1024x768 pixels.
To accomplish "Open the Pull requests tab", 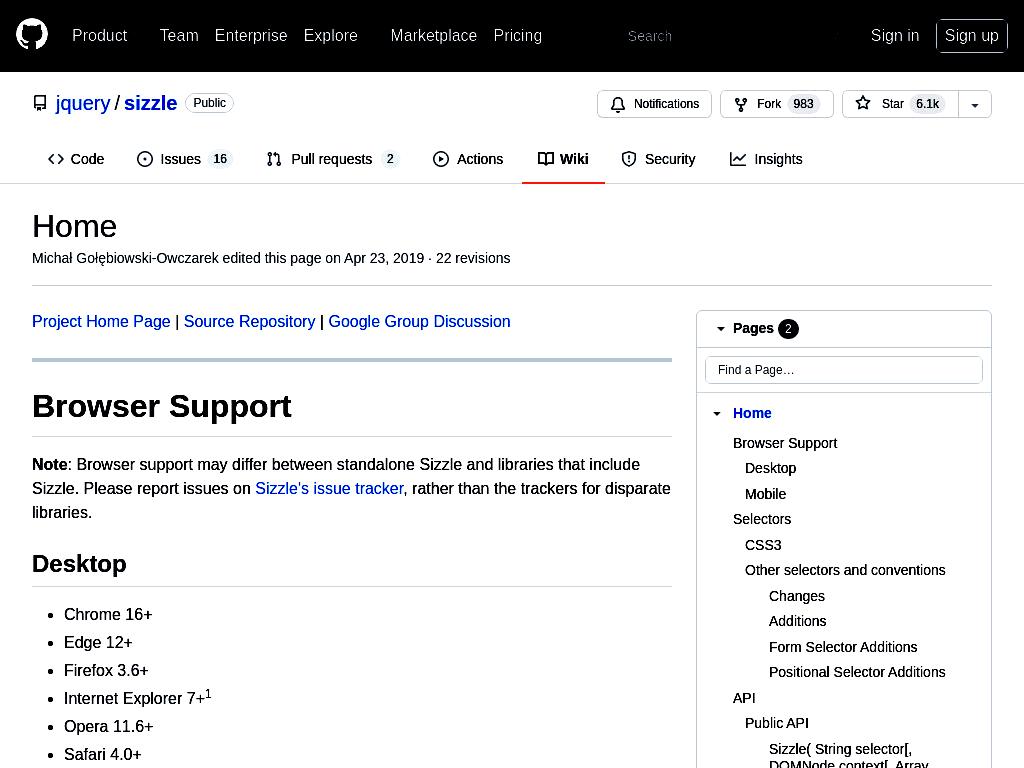I will coord(333,159).
